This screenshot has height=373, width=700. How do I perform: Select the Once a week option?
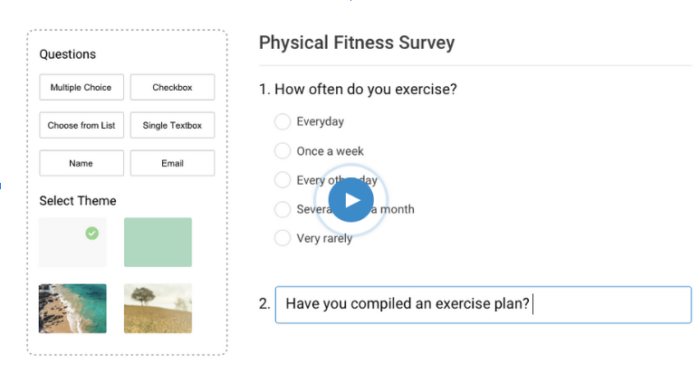pos(282,151)
